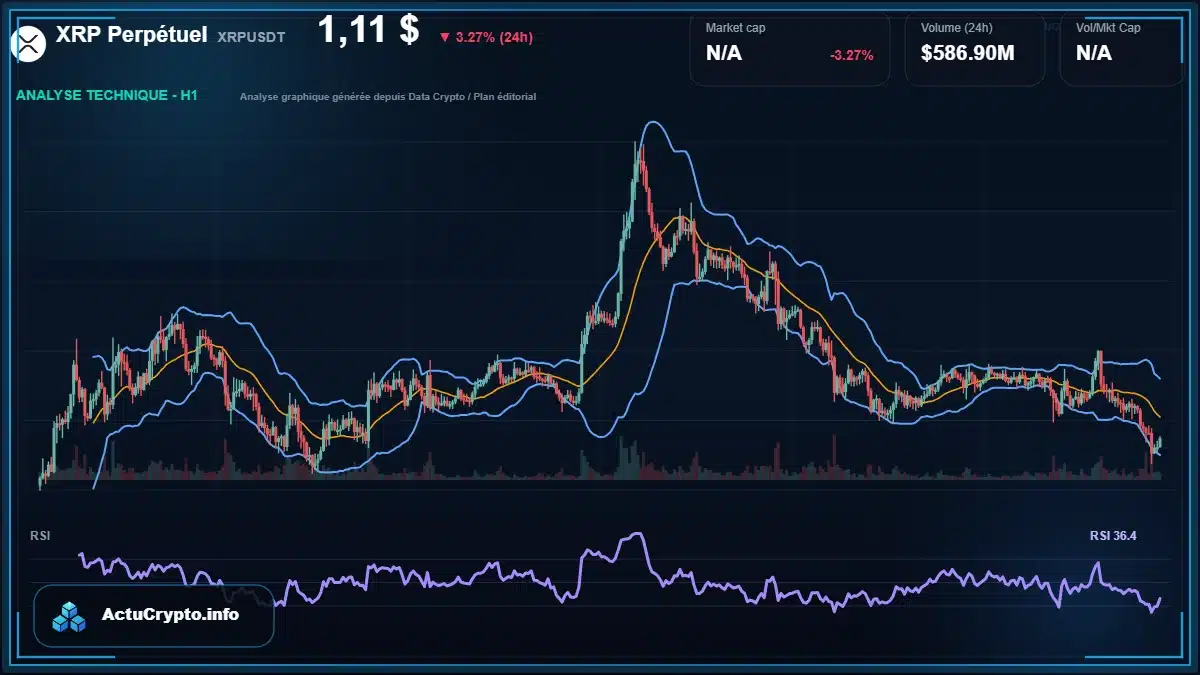This screenshot has height=675, width=1200.
Task: Click the Market cap N/A value
Action: coord(724,54)
